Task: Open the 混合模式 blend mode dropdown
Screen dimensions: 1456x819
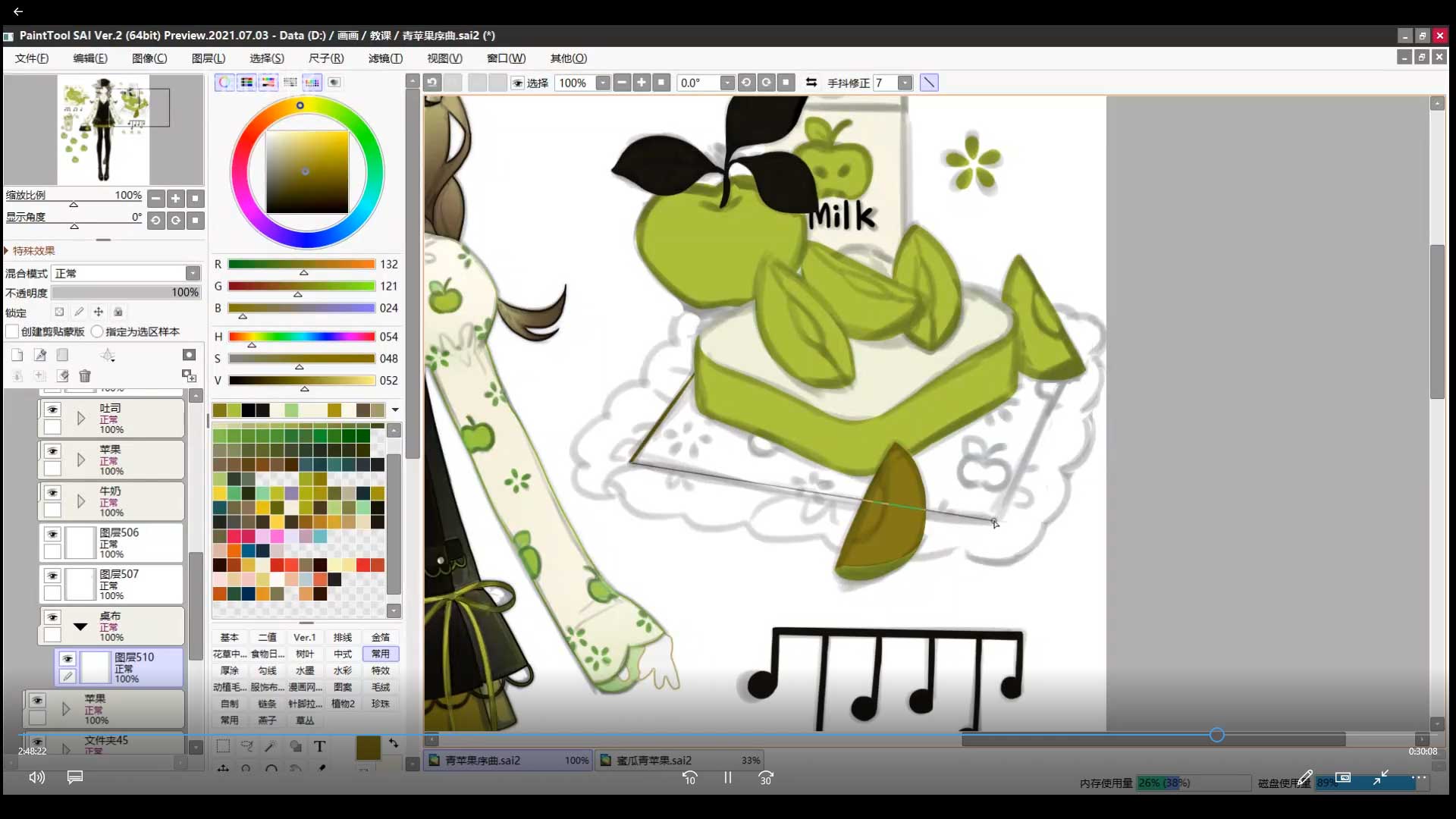Action: [x=193, y=273]
